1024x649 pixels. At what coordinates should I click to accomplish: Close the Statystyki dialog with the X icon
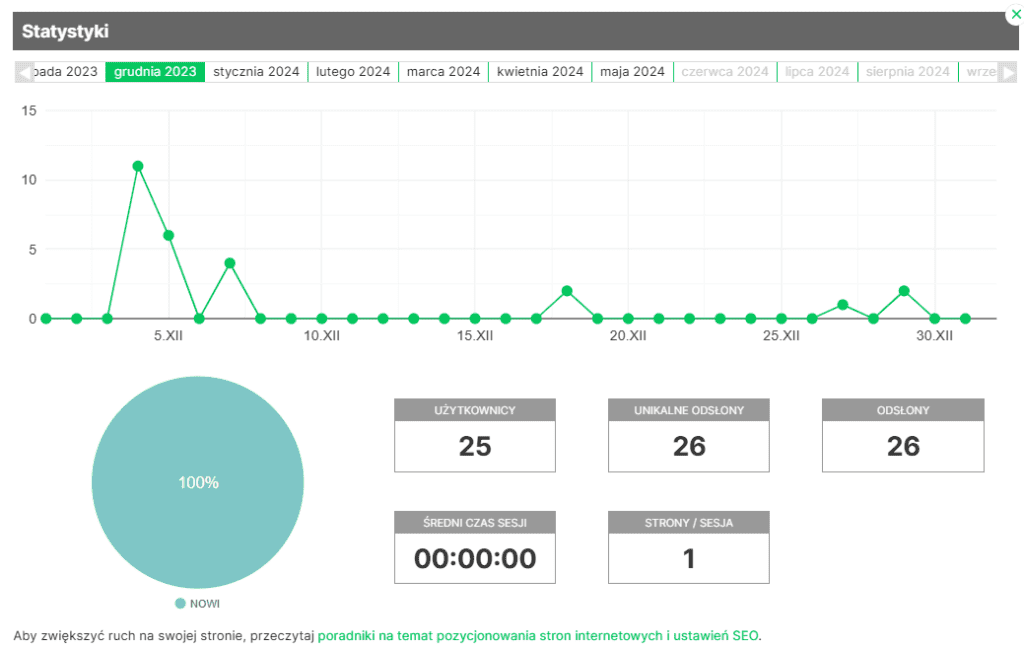click(1016, 14)
